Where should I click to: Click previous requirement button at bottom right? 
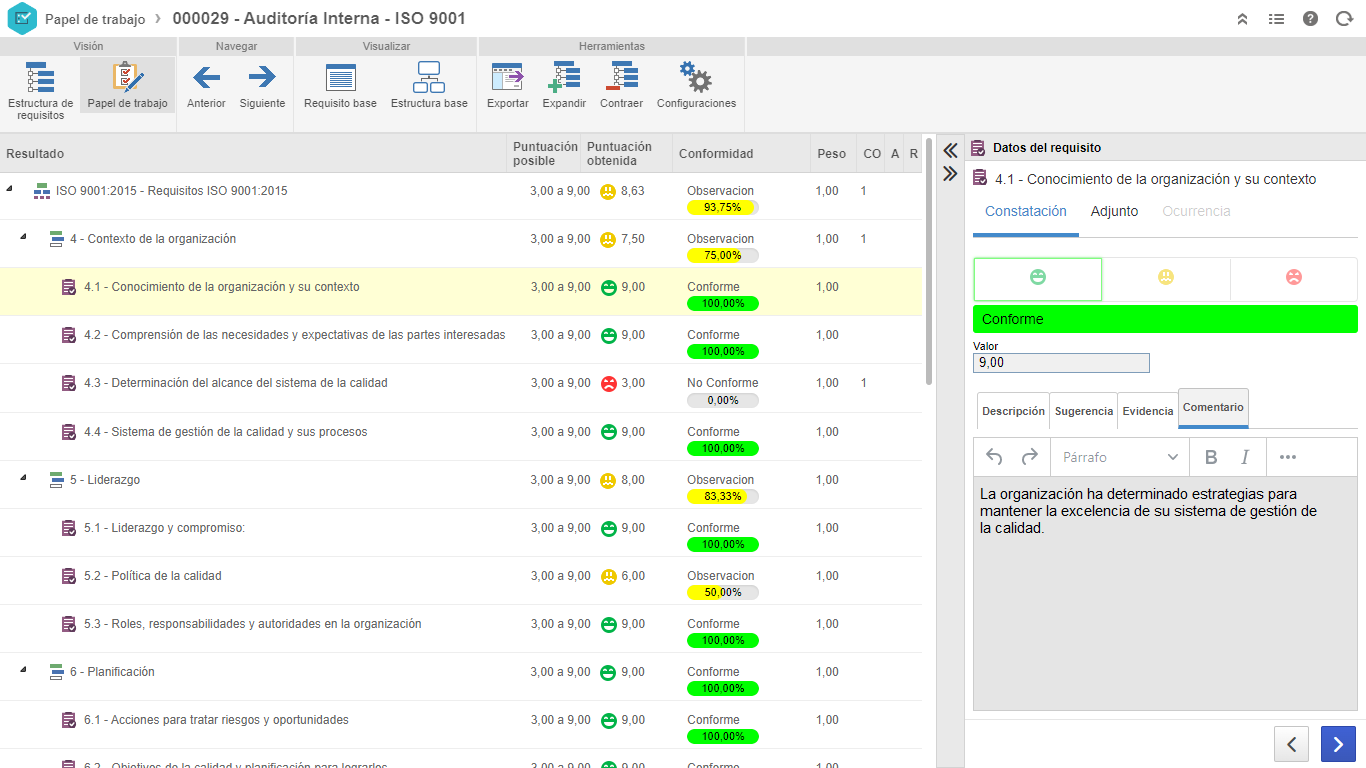coord(1291,744)
